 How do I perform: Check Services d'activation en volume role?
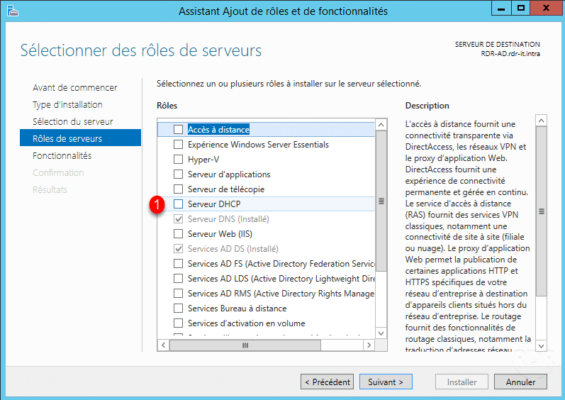coord(178,323)
